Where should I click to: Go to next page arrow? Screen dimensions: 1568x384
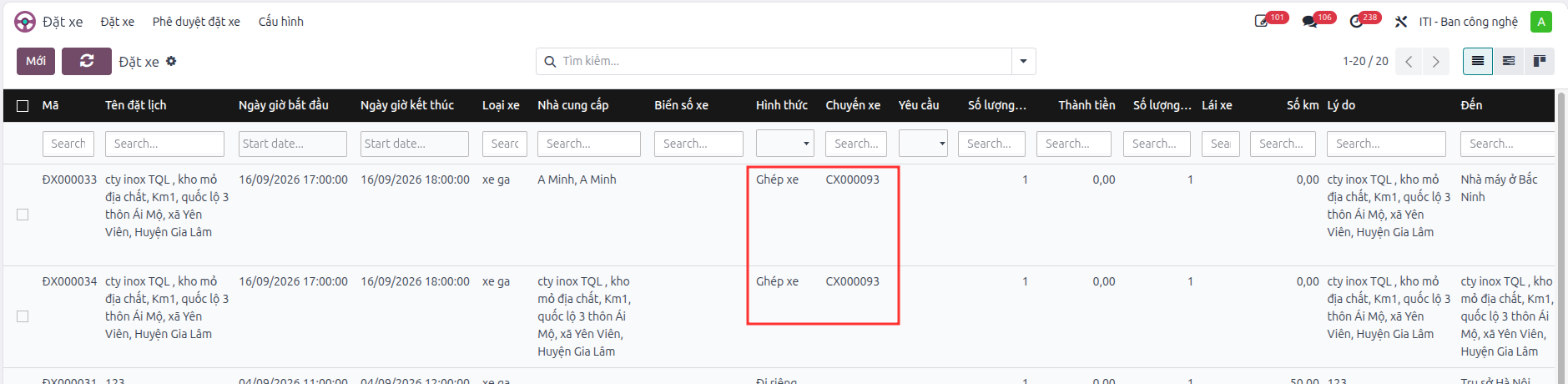[x=1435, y=61]
